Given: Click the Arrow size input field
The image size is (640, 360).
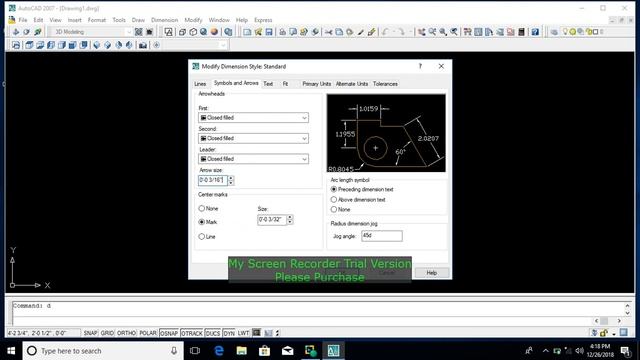Looking at the screenshot, I should (x=213, y=180).
